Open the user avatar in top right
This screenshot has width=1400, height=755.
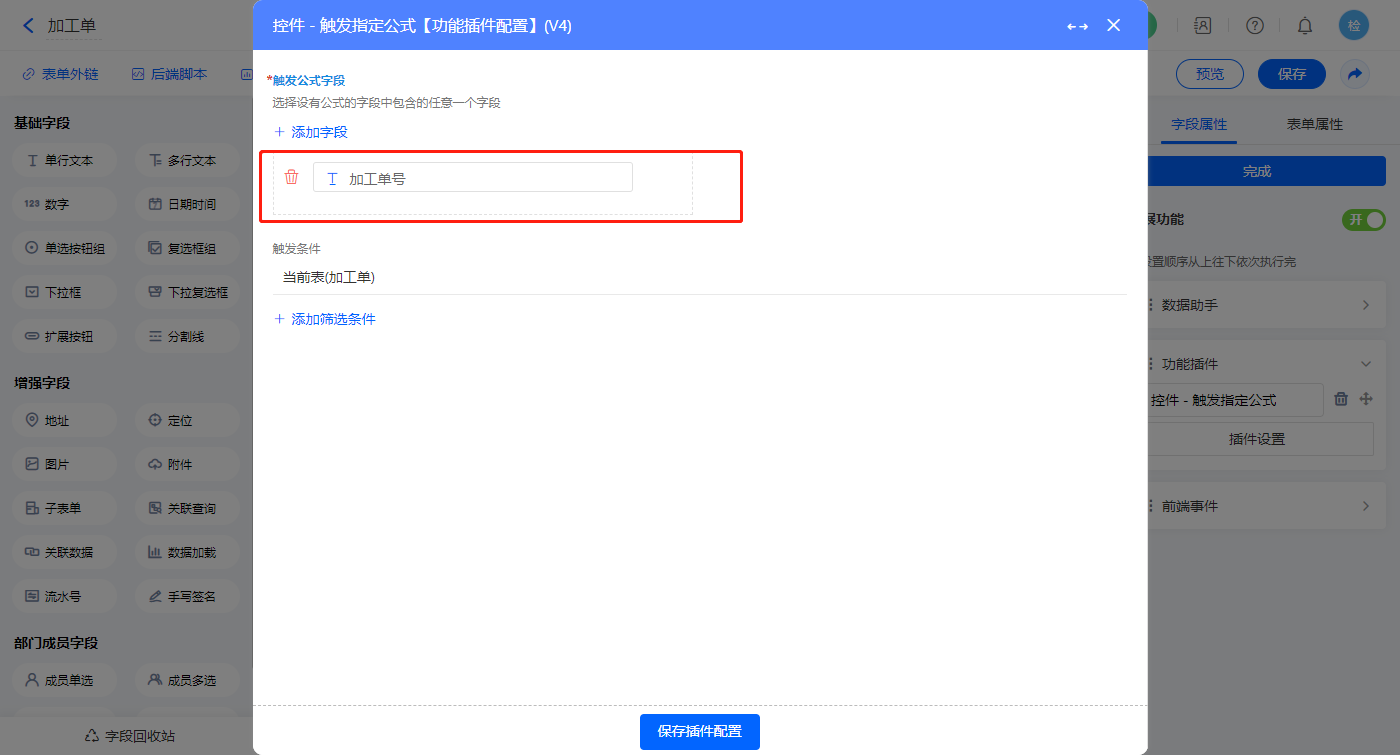pos(1354,26)
